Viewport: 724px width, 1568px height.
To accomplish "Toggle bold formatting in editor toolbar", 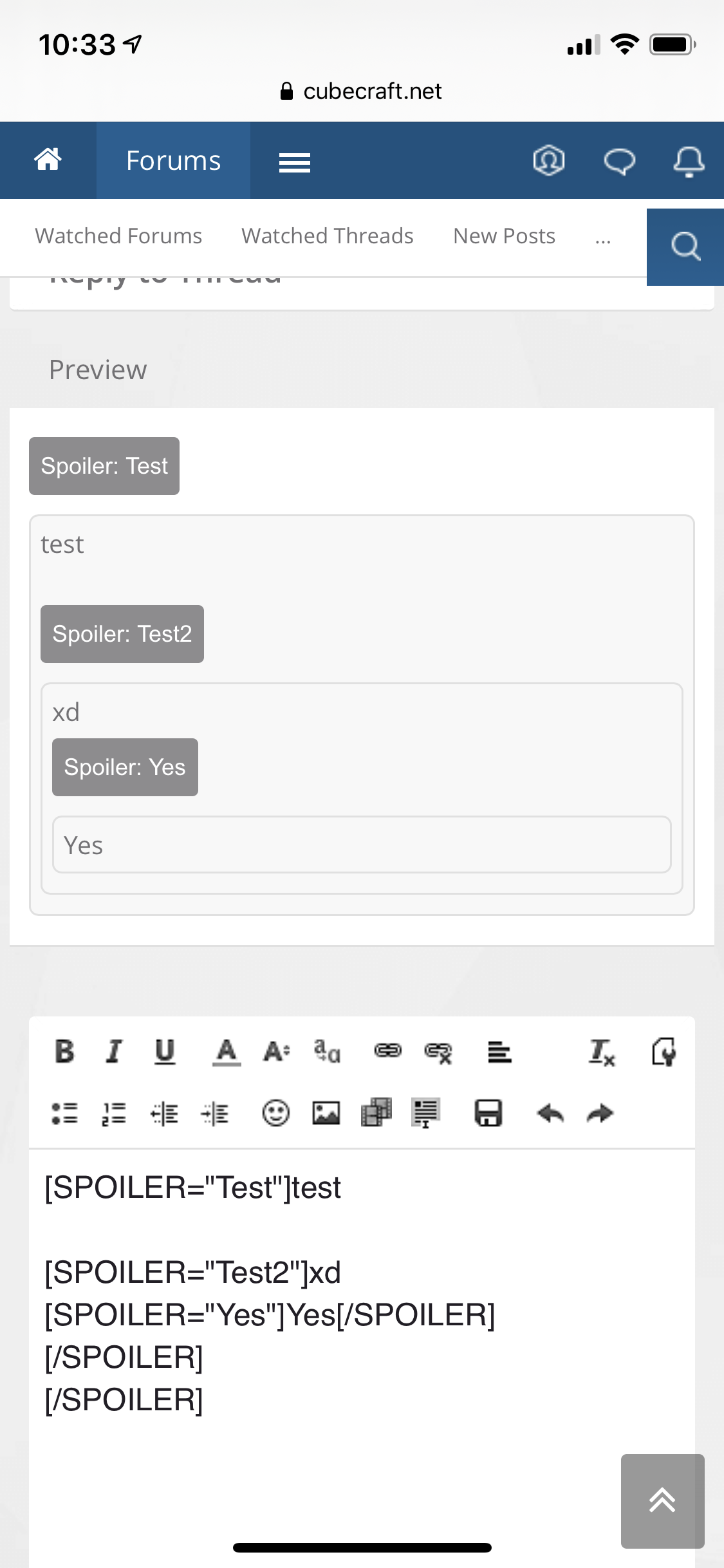I will click(x=64, y=1052).
